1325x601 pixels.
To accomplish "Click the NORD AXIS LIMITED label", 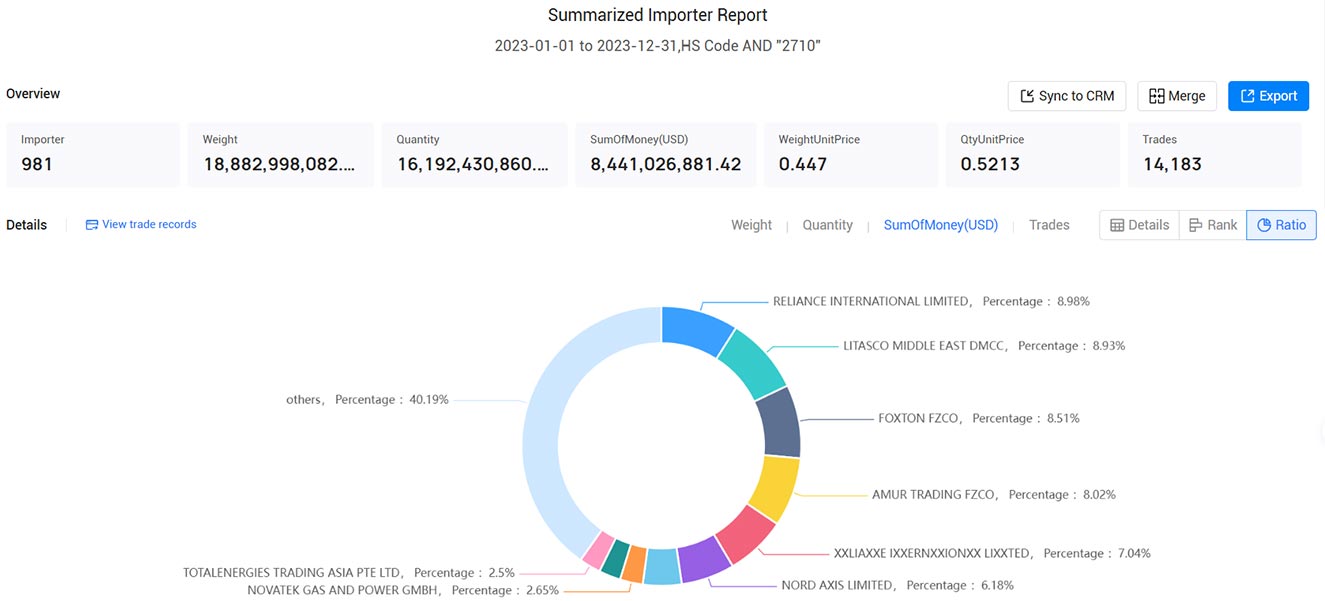I will pos(897,585).
